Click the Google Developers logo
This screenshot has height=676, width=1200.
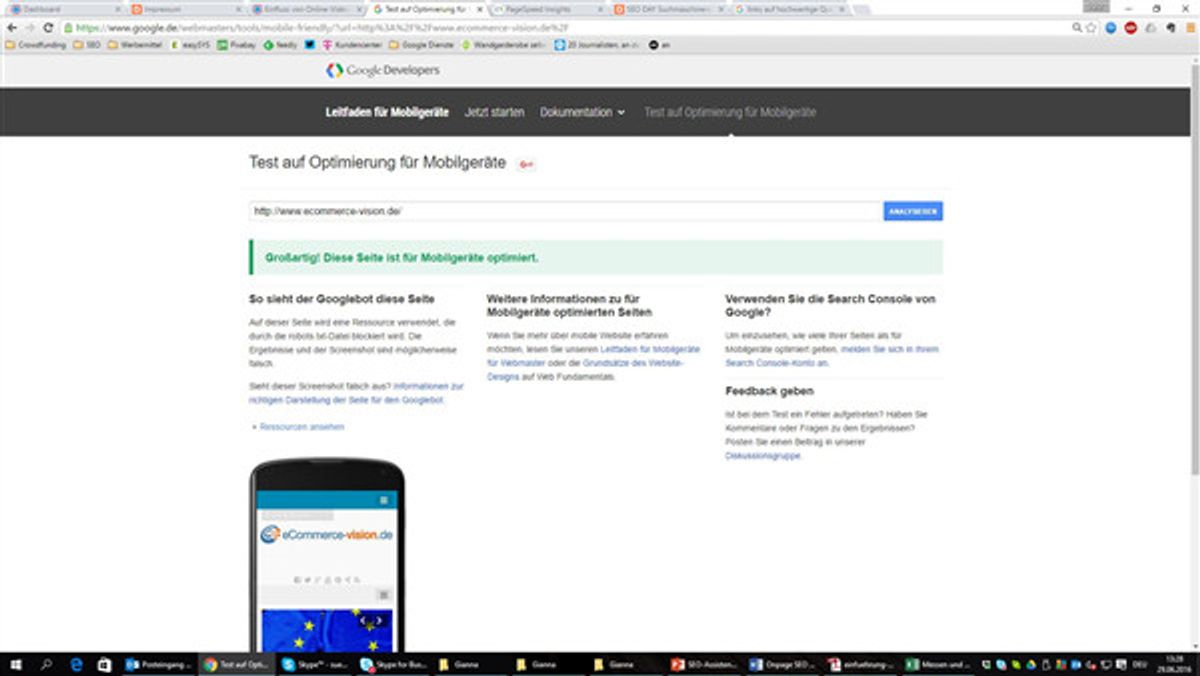383,70
